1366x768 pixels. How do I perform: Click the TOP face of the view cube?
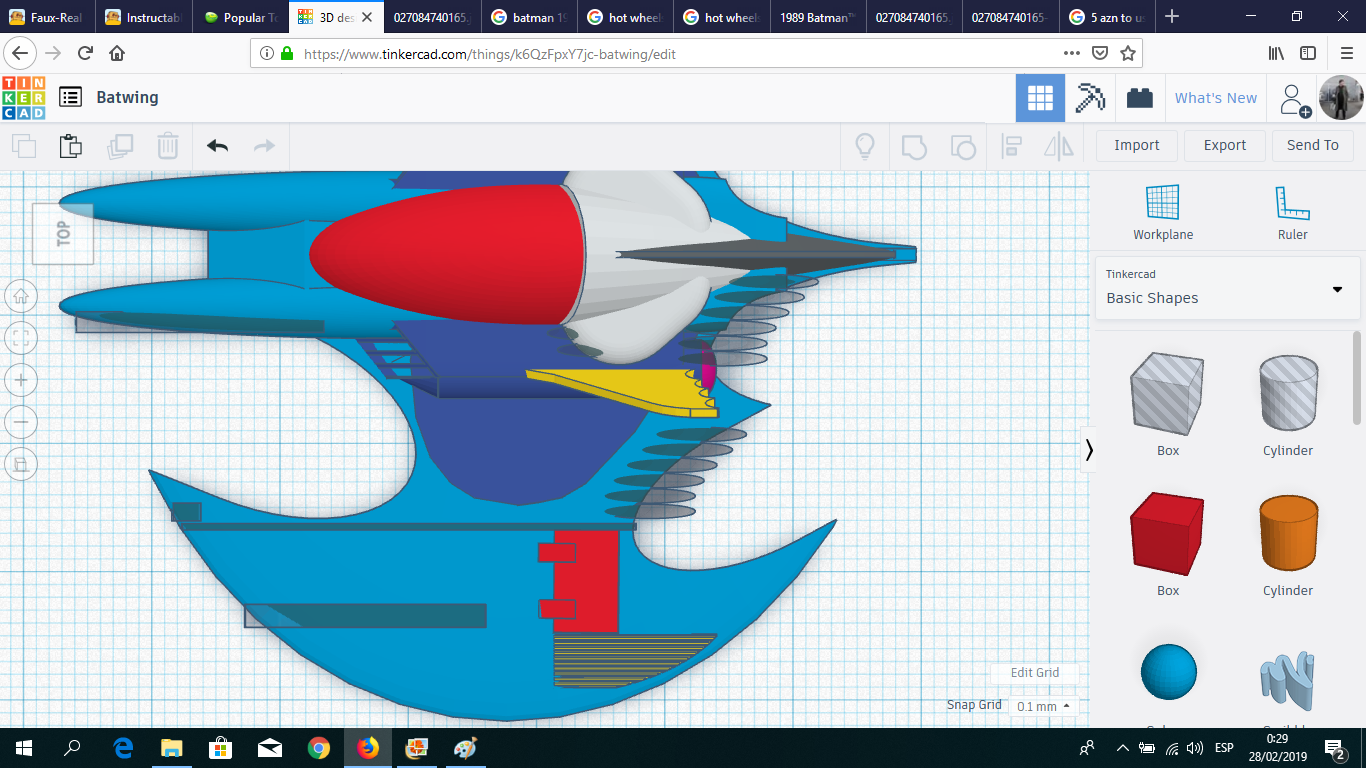[63, 234]
